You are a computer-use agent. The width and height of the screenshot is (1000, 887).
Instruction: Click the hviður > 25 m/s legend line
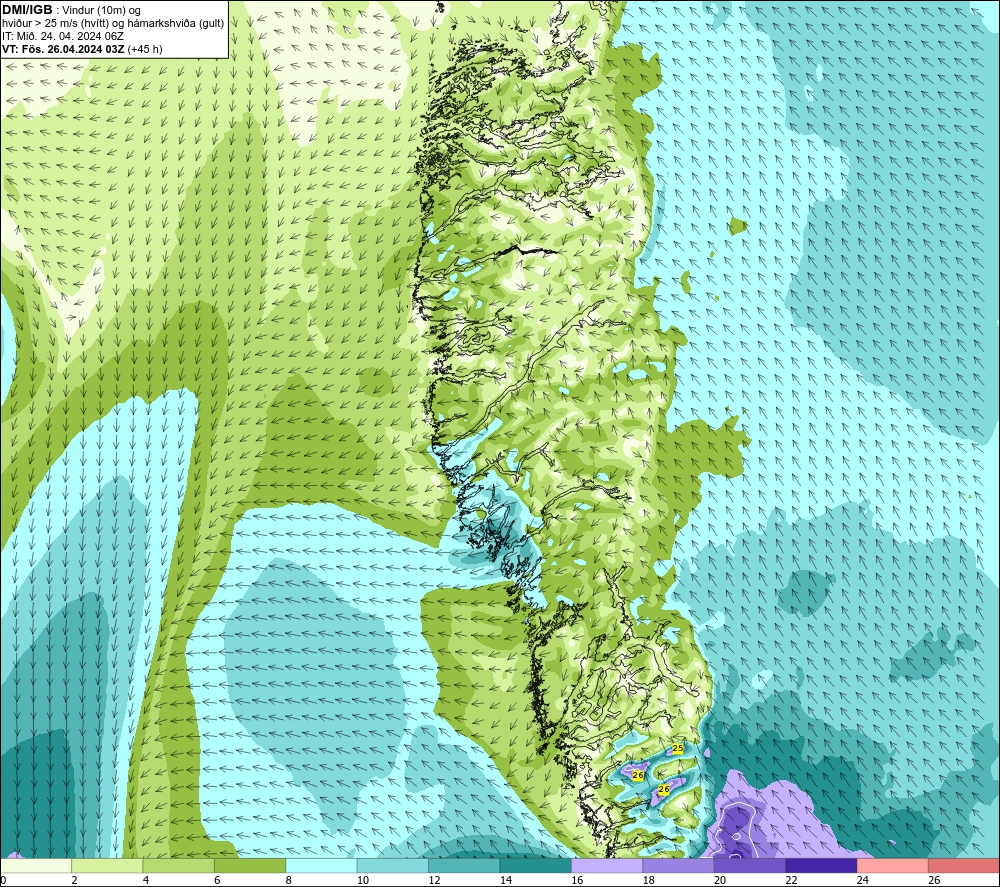coord(113,24)
